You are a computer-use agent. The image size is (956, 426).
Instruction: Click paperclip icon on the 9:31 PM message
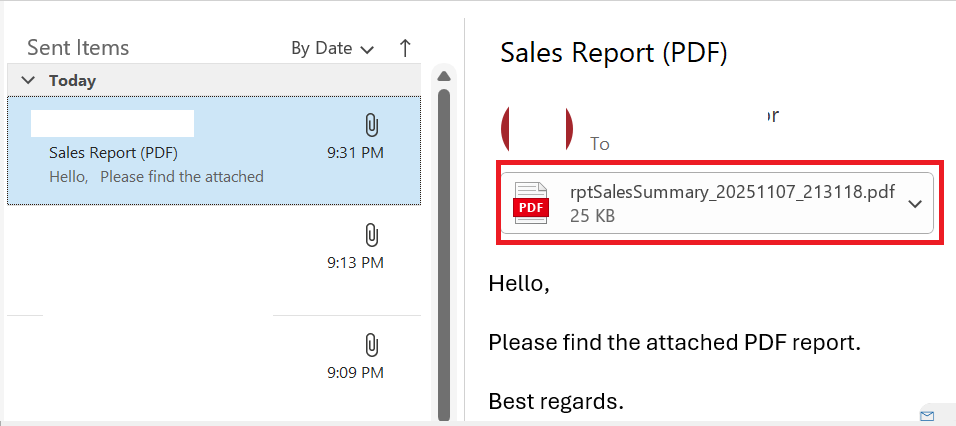[x=371, y=126]
